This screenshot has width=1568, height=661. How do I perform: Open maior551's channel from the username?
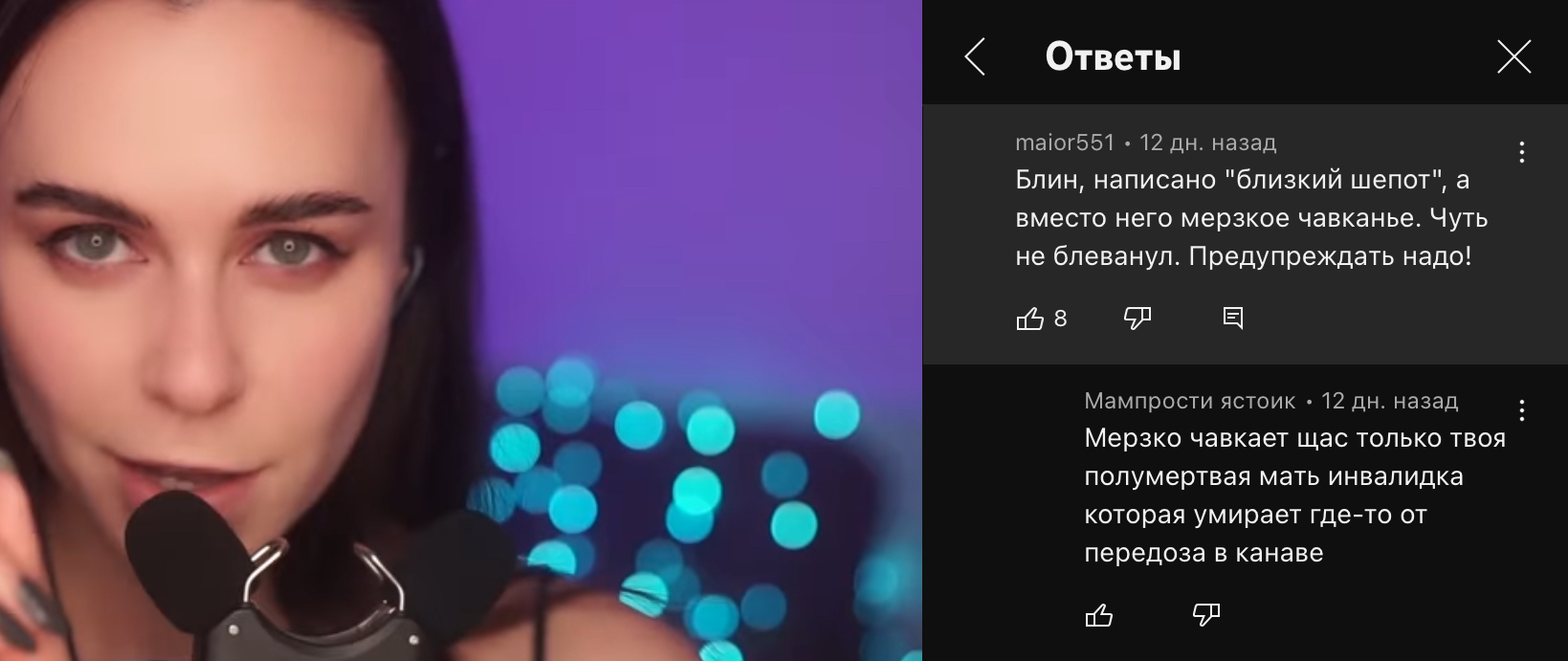[1065, 143]
